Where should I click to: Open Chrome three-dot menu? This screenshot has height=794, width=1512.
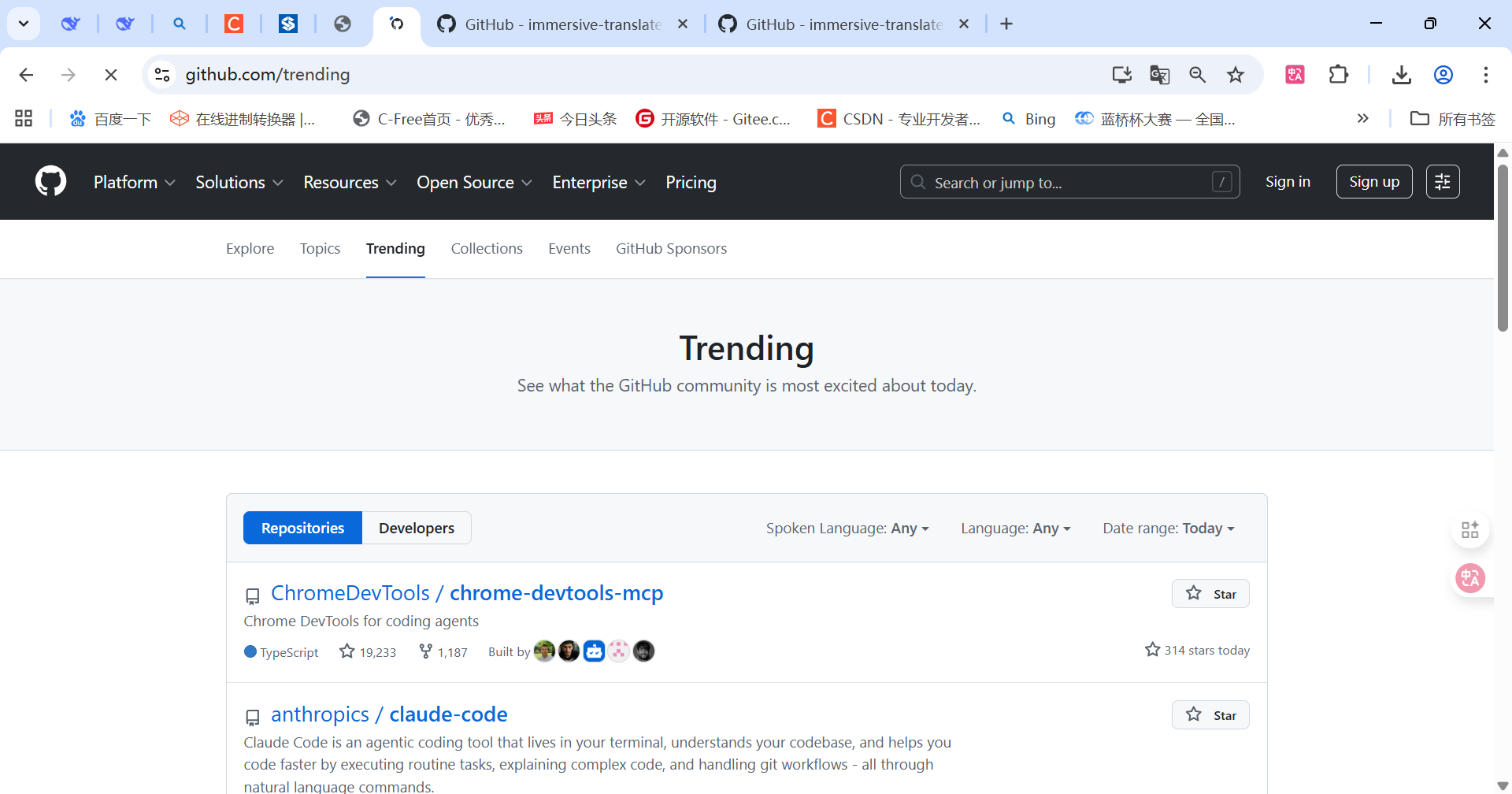point(1485,75)
